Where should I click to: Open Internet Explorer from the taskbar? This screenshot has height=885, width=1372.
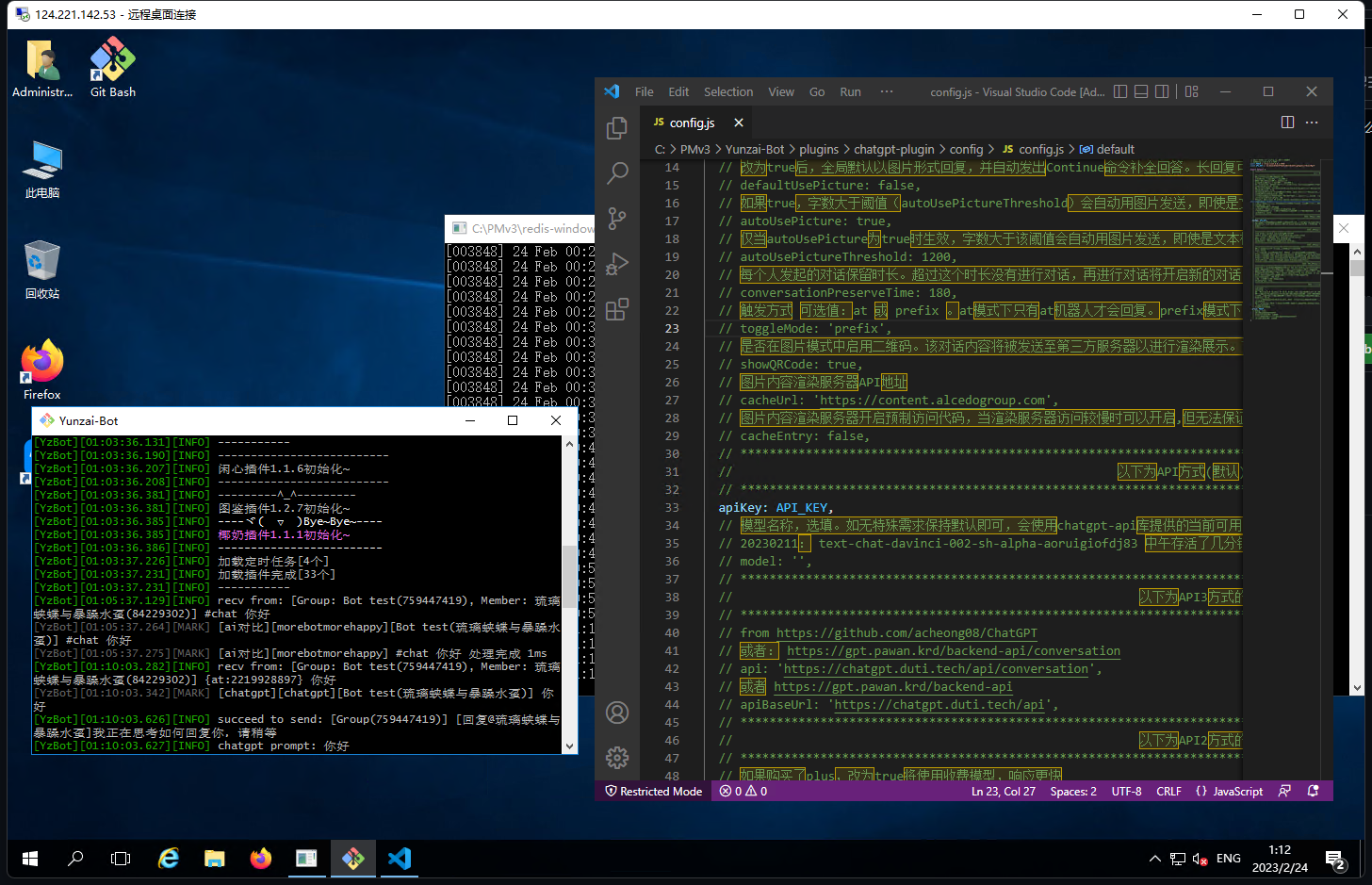click(169, 859)
